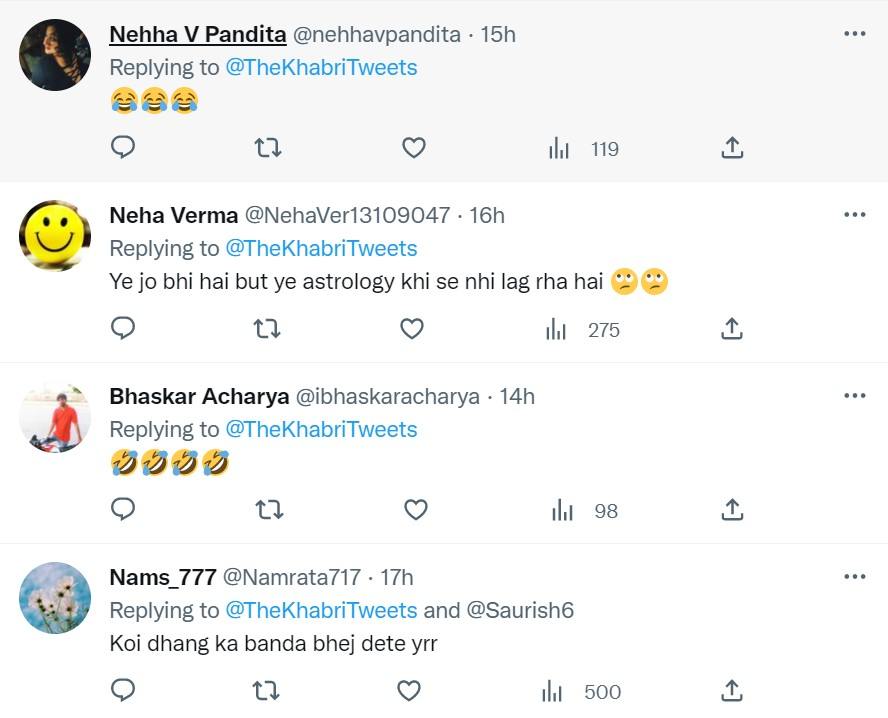Image resolution: width=888 pixels, height=718 pixels.
Task: Like Neha Verma's tweet
Action: coord(412,329)
